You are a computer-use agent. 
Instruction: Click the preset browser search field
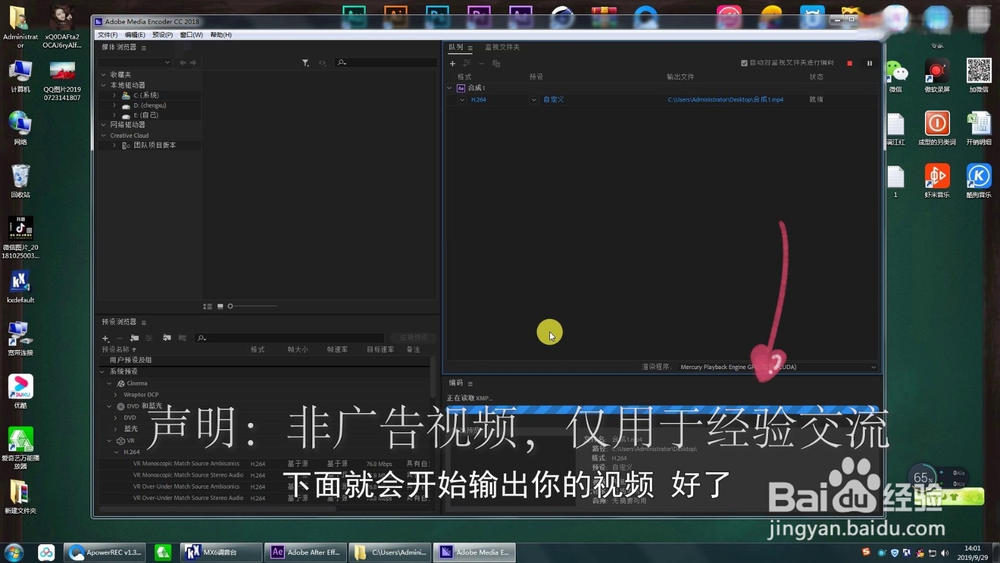pos(290,338)
